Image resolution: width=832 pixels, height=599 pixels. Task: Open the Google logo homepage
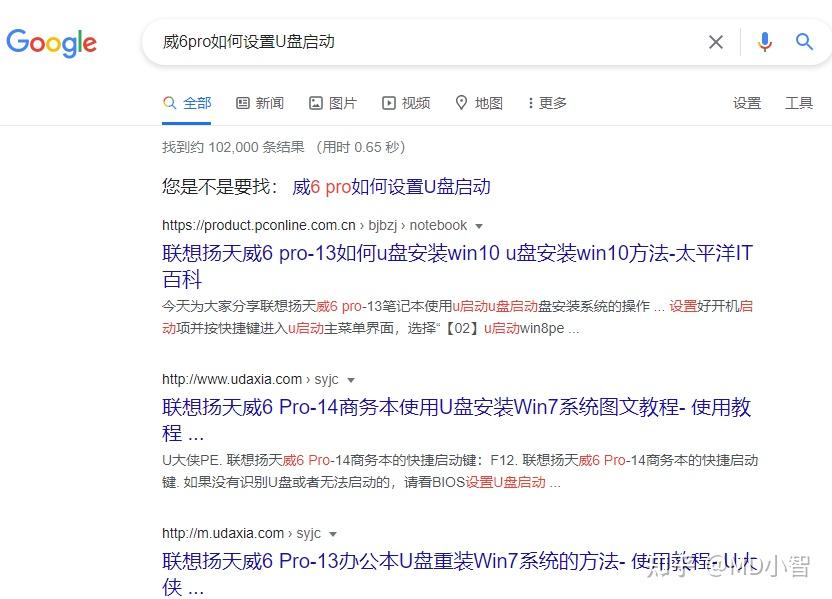(51, 42)
